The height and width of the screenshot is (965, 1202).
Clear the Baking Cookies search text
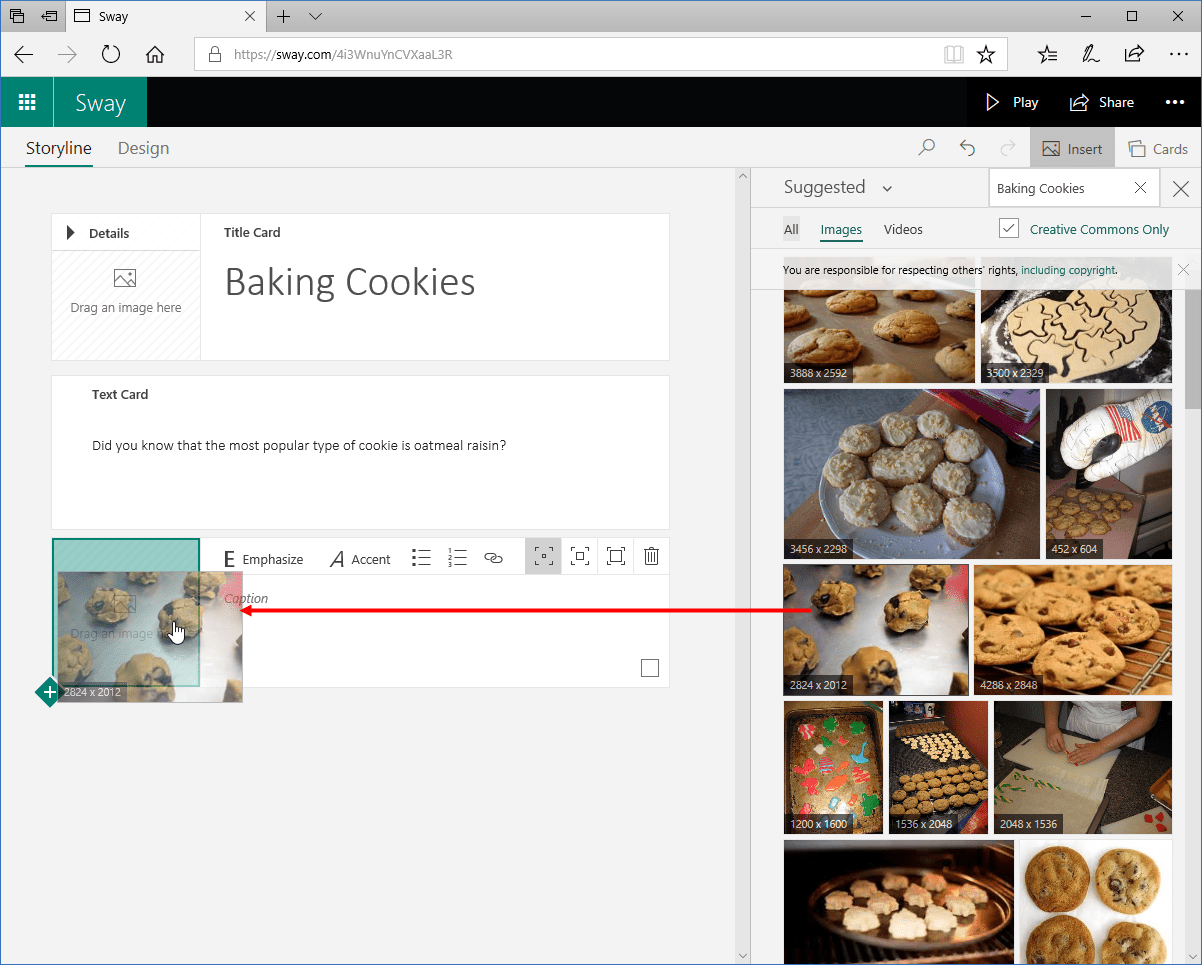point(1141,188)
